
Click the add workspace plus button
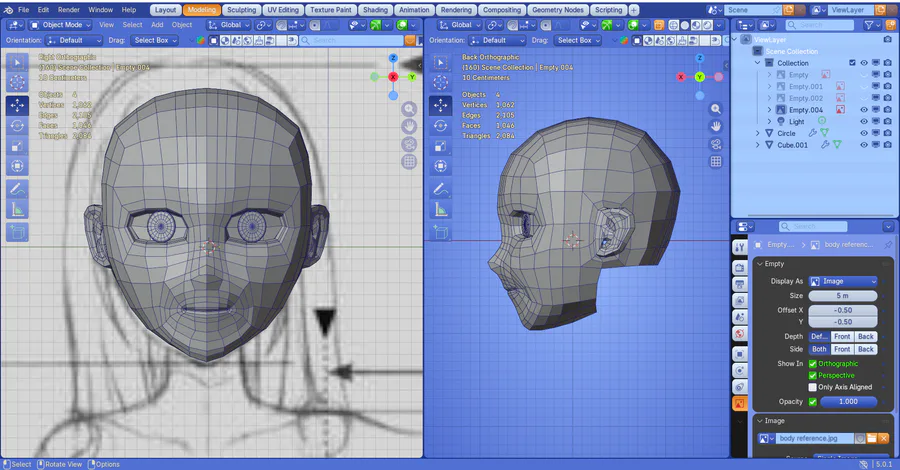pyautogui.click(x=634, y=10)
